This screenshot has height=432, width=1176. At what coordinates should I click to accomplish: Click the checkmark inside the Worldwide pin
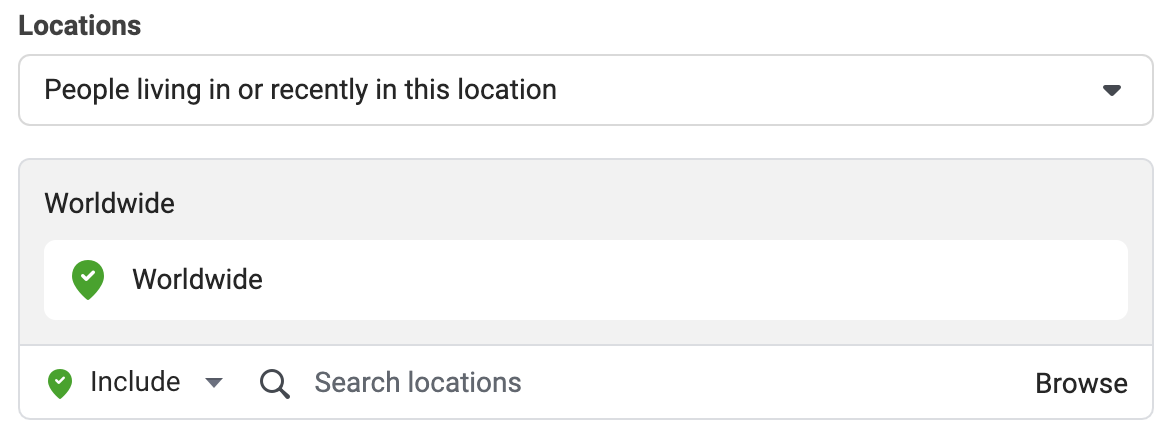[x=88, y=276]
